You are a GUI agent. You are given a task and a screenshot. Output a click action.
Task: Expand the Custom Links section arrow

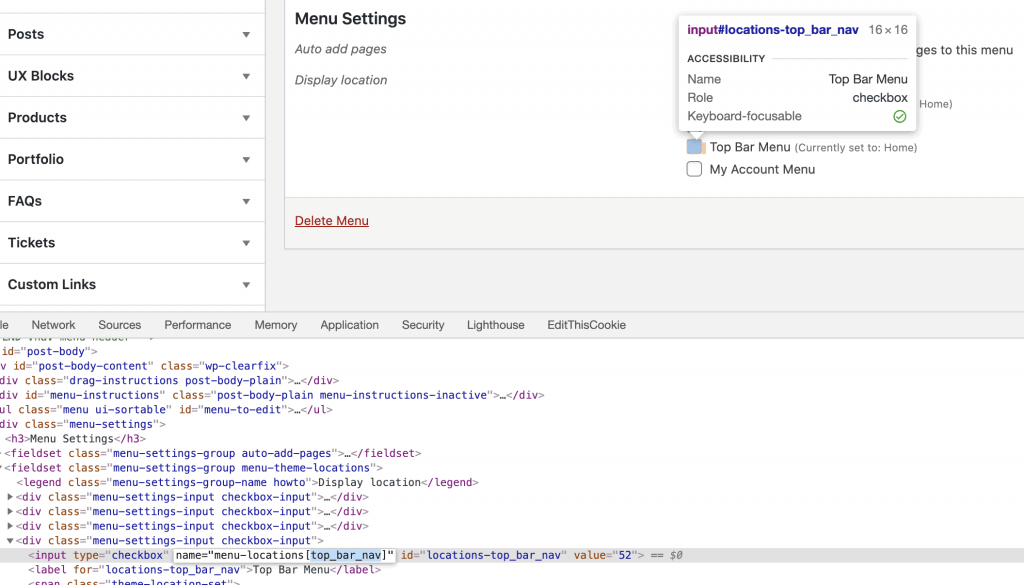246,285
